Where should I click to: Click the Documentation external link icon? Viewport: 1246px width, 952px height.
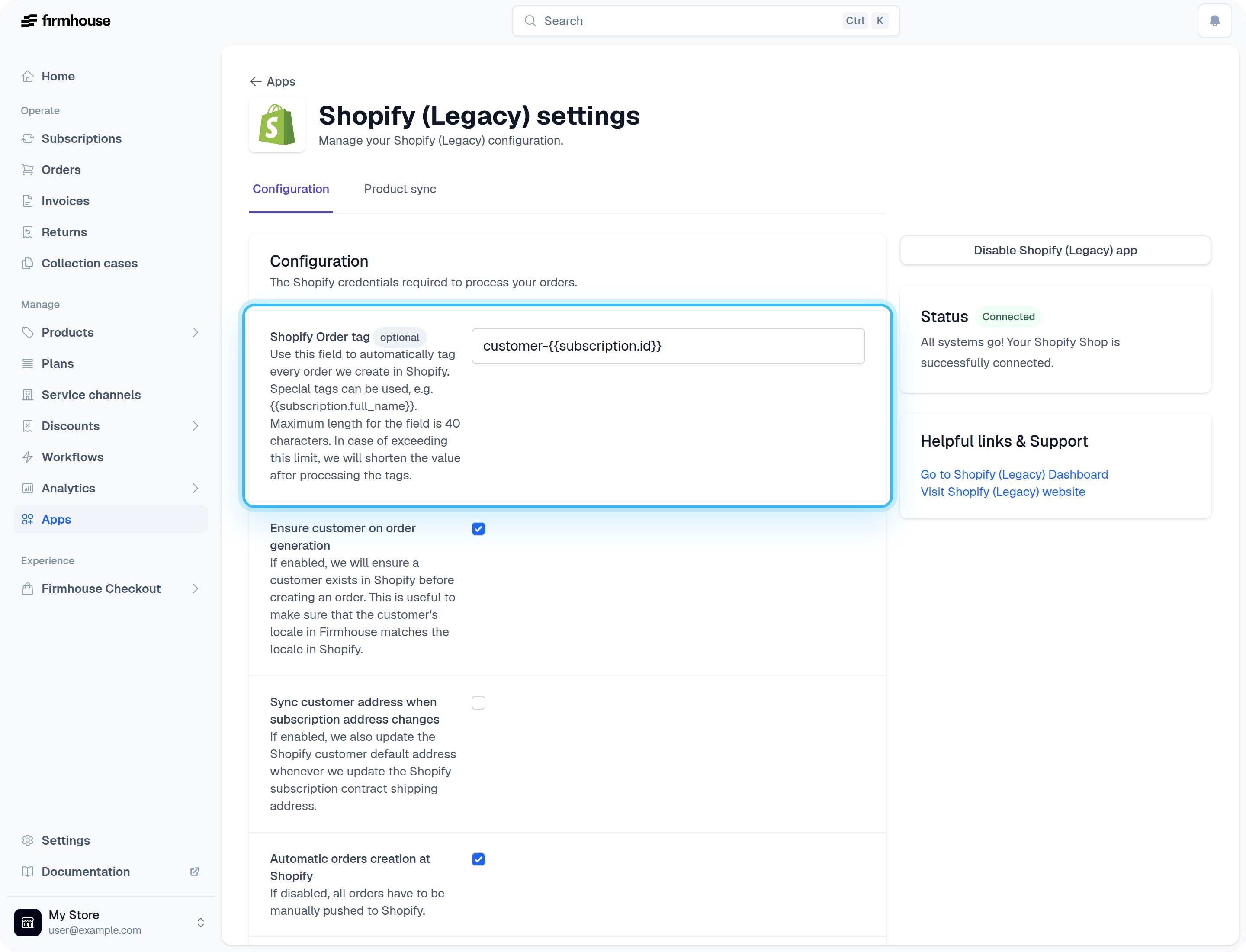[x=194, y=872]
